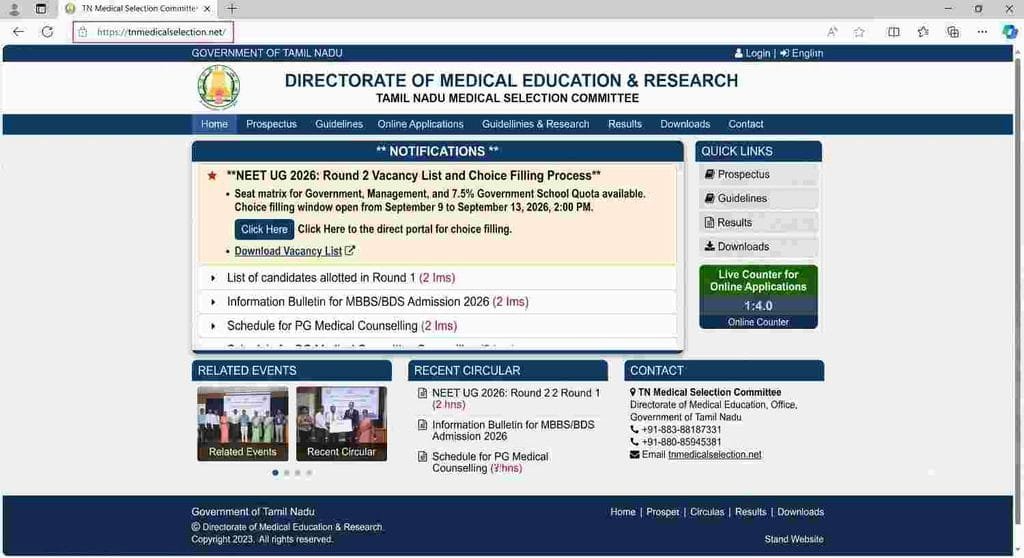Open split screen icon
This screenshot has width=1024, height=558.
click(893, 31)
